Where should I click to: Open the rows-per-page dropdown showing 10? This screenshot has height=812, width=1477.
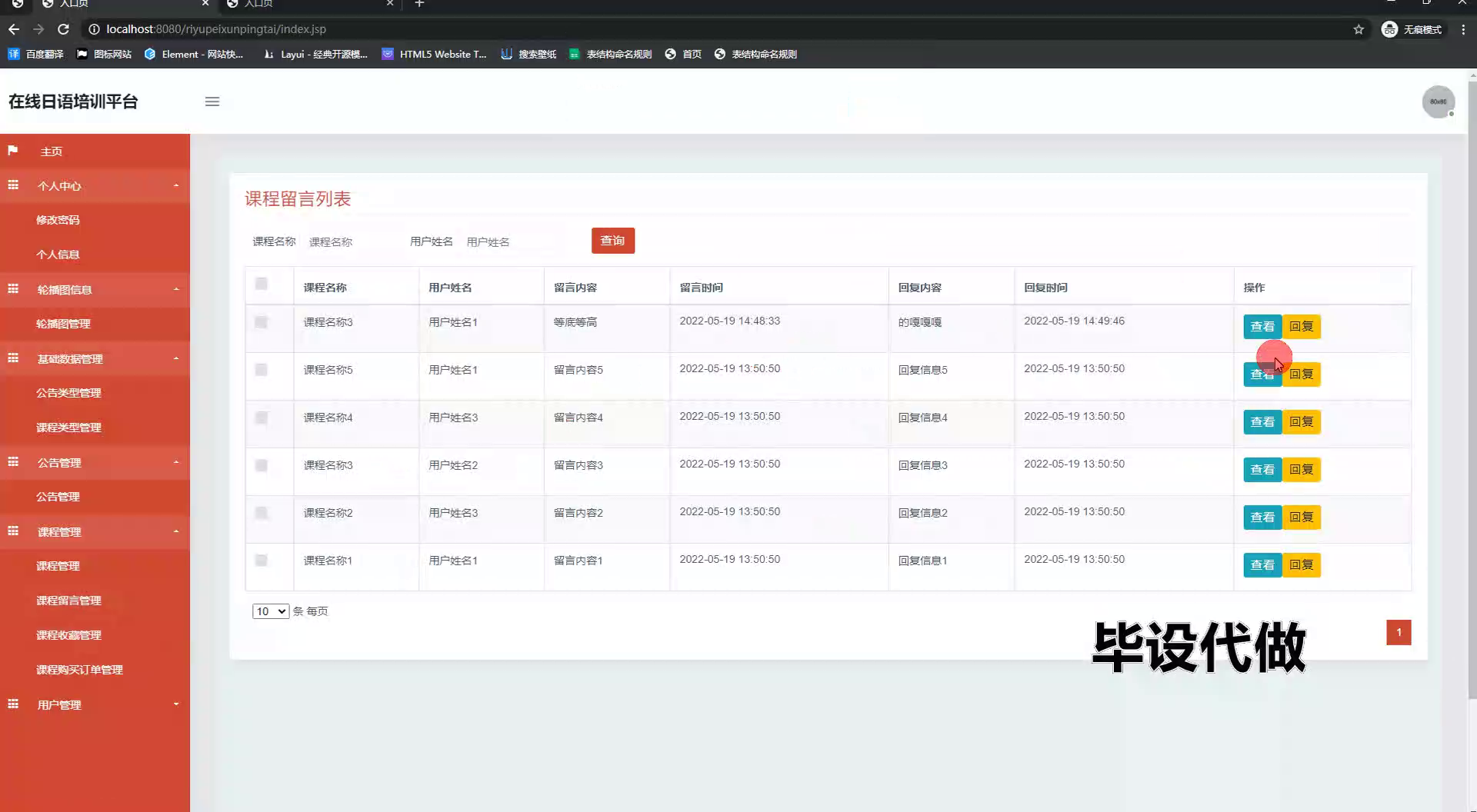[x=271, y=611]
